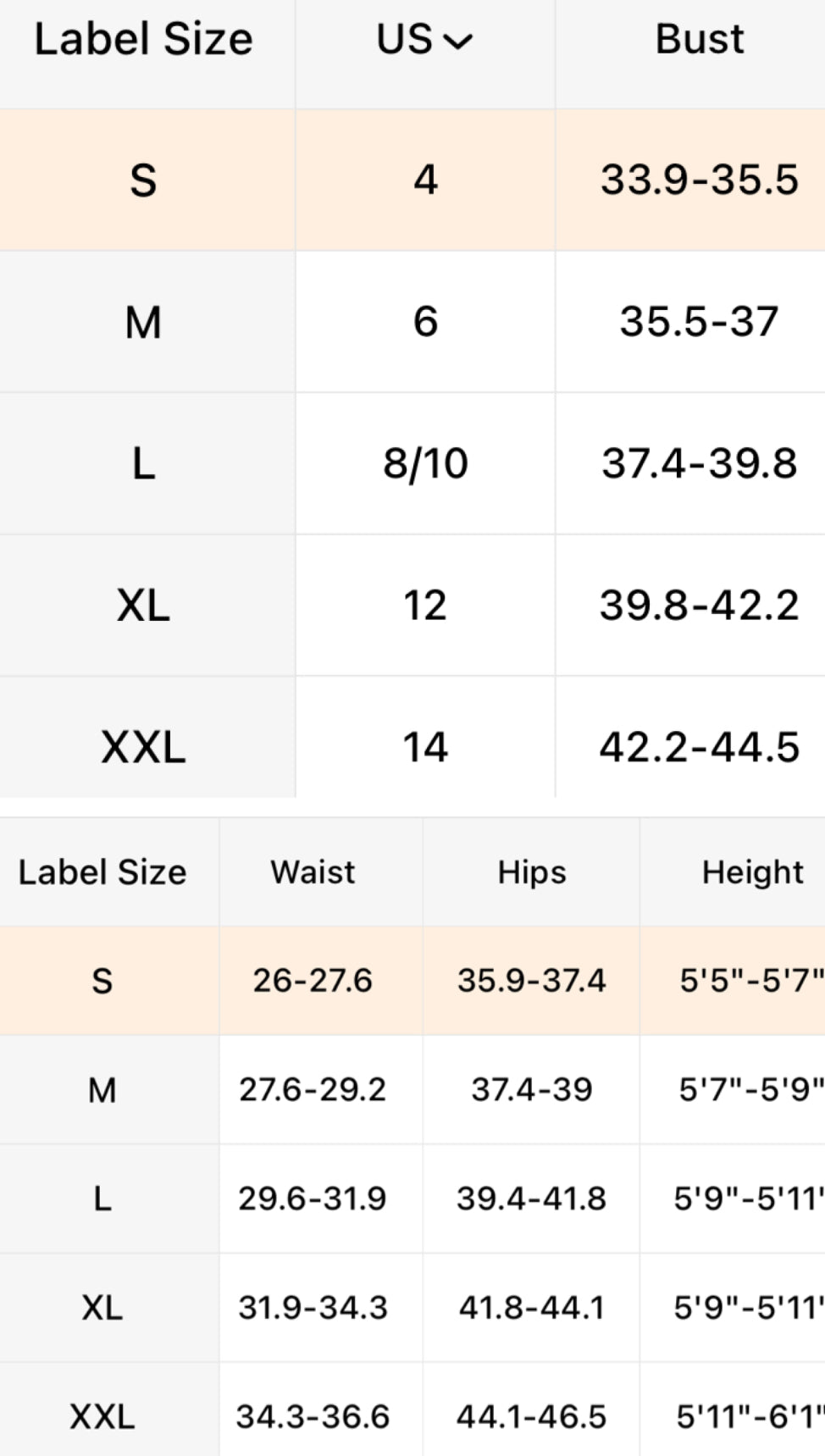Click bust measurement 33.9-35.5
Image resolution: width=825 pixels, height=1456 pixels.
pyautogui.click(x=699, y=180)
